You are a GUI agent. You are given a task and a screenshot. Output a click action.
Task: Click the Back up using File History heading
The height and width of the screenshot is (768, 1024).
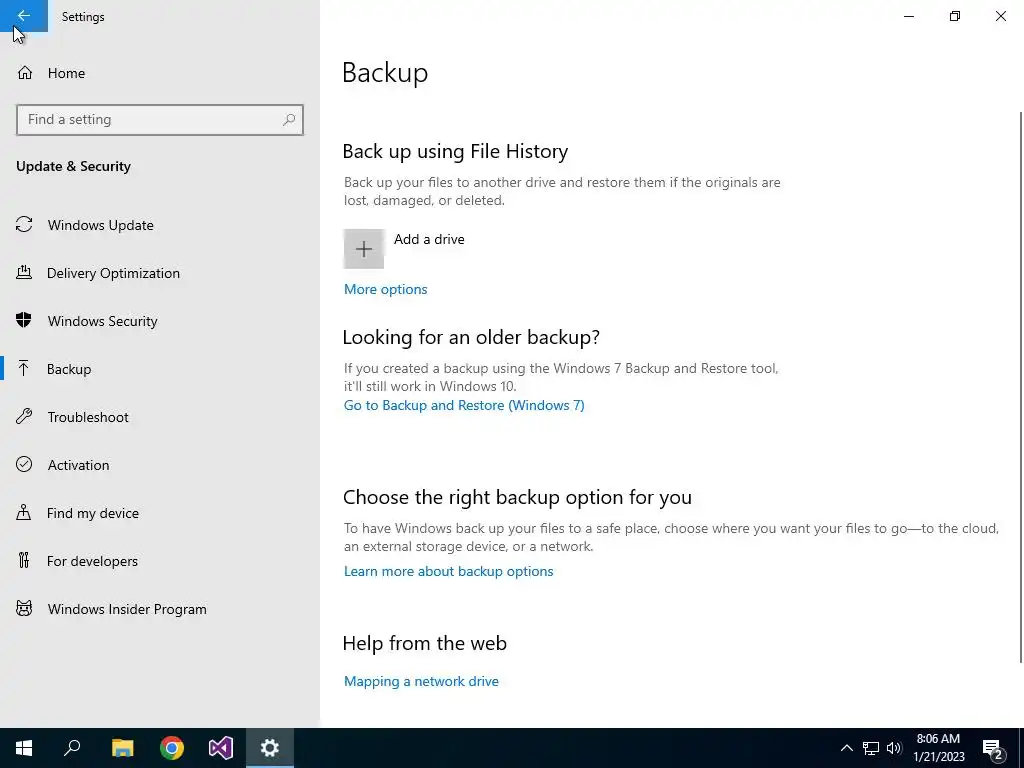(x=455, y=152)
